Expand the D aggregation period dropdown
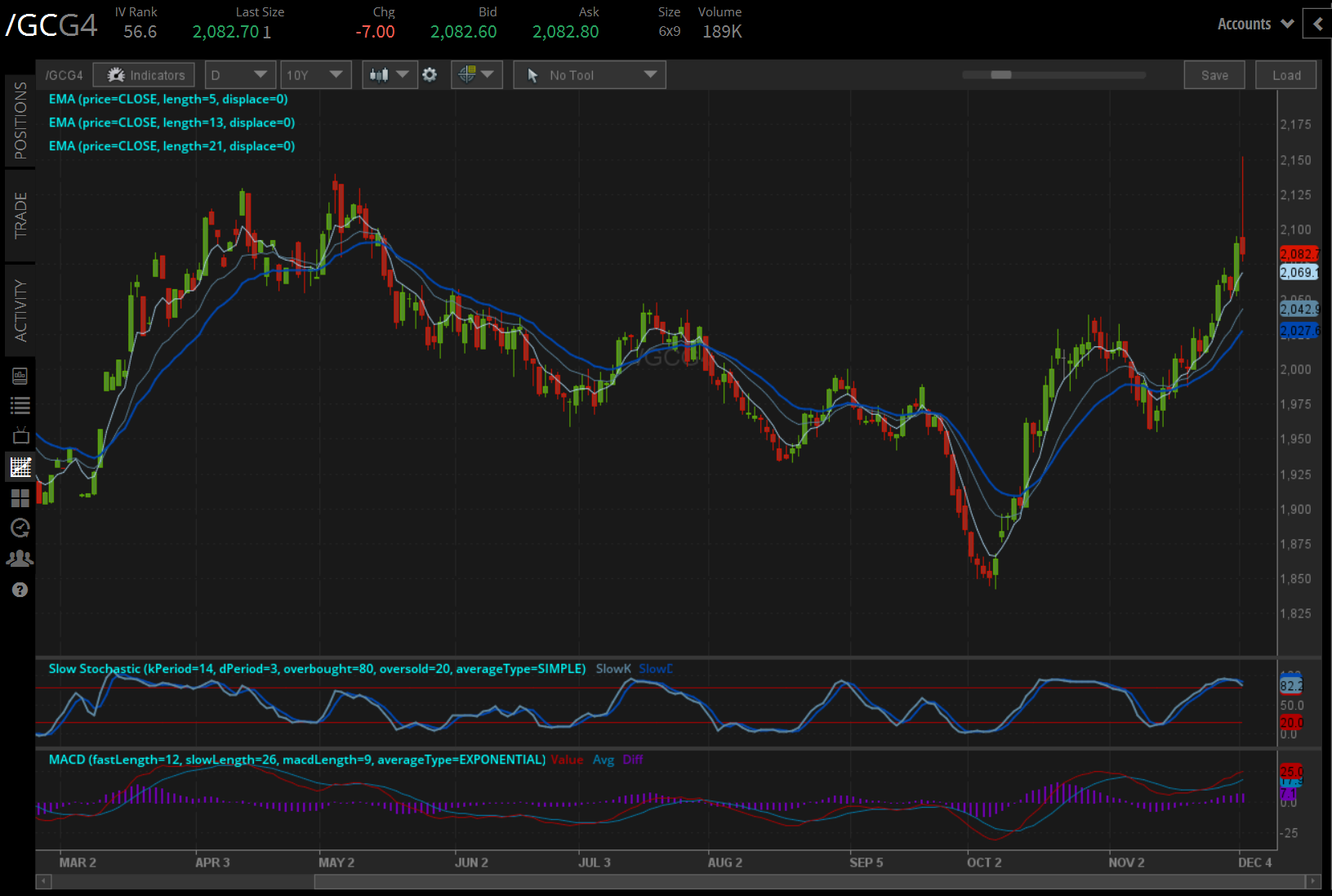1332x896 pixels. point(239,75)
